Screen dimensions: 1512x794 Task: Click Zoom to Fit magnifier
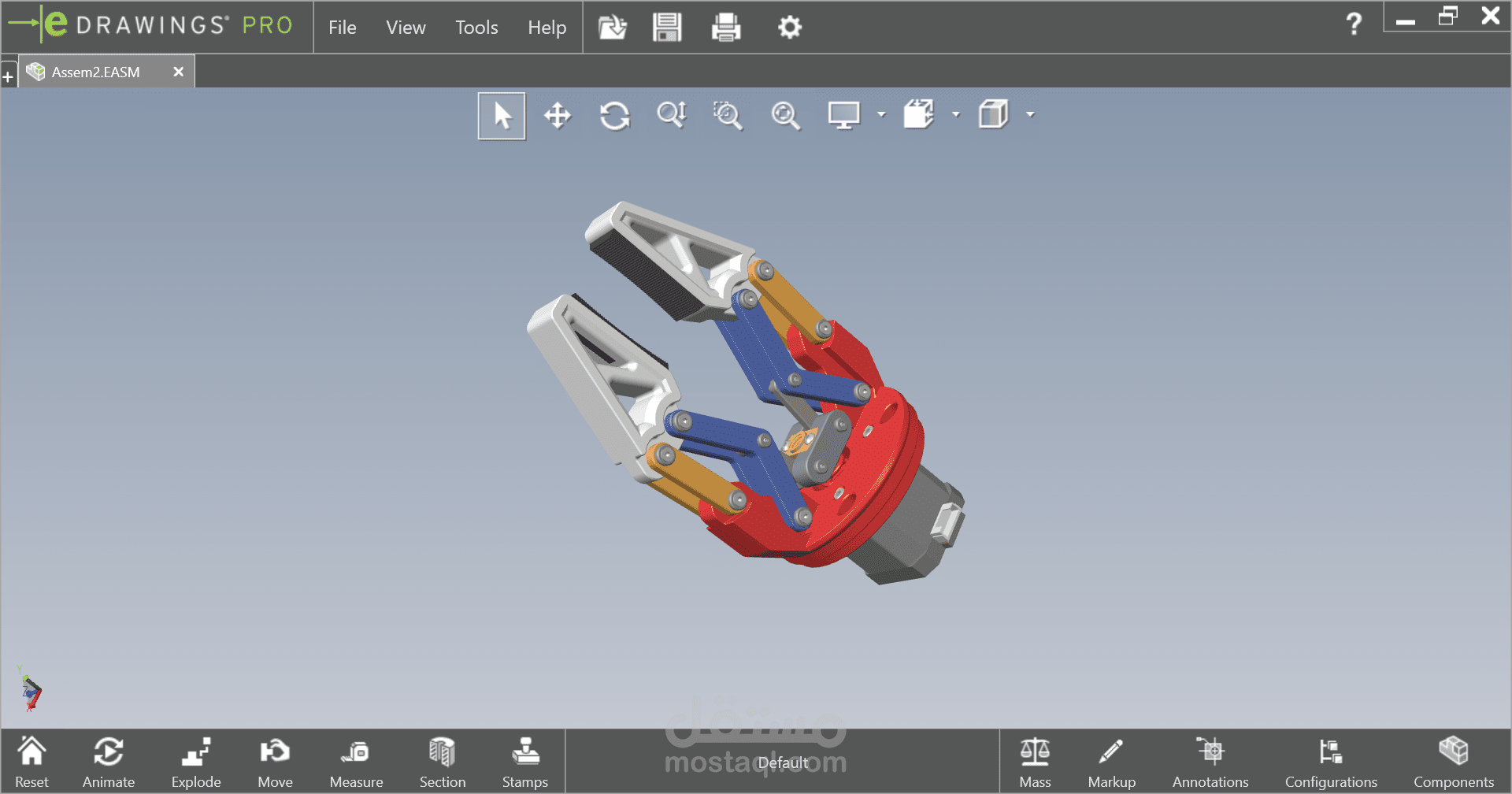click(x=785, y=116)
